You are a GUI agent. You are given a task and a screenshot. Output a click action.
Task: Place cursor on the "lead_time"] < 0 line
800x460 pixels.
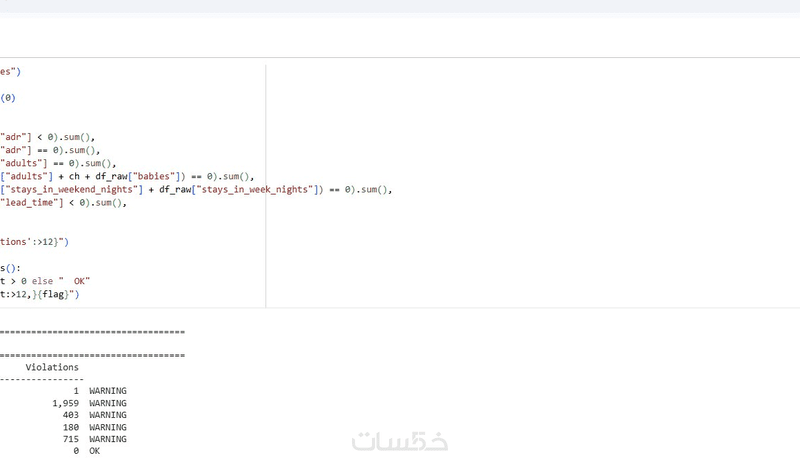pyautogui.click(x=63, y=203)
